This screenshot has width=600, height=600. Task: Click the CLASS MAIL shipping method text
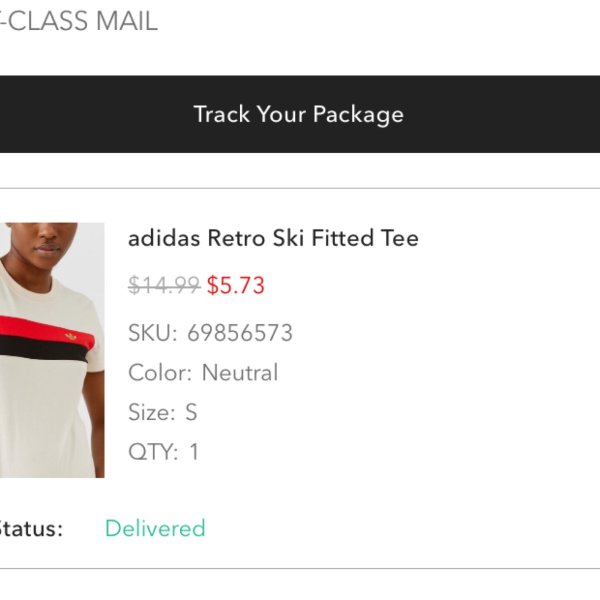pyautogui.click(x=82, y=21)
